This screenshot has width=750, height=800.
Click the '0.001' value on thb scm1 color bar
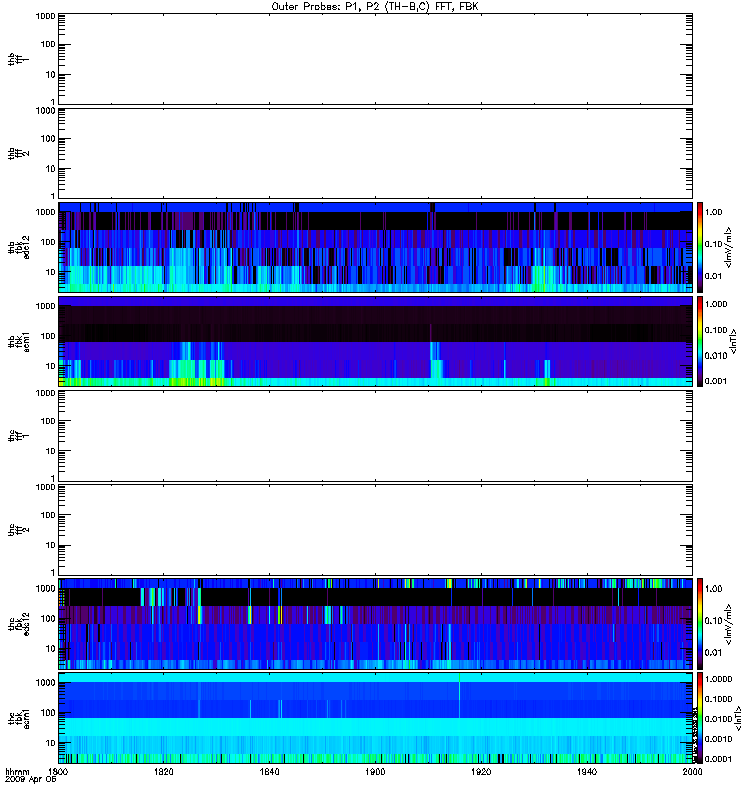coord(716,381)
